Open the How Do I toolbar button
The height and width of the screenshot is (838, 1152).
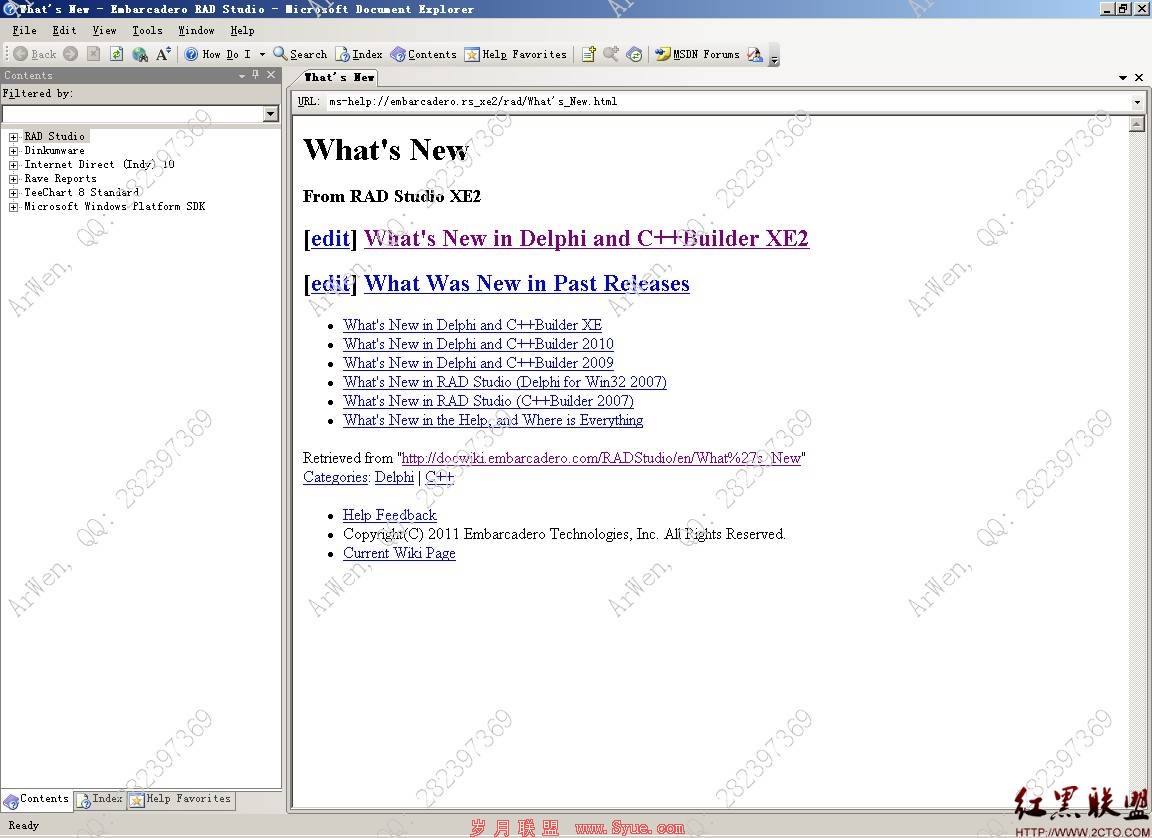pos(217,54)
